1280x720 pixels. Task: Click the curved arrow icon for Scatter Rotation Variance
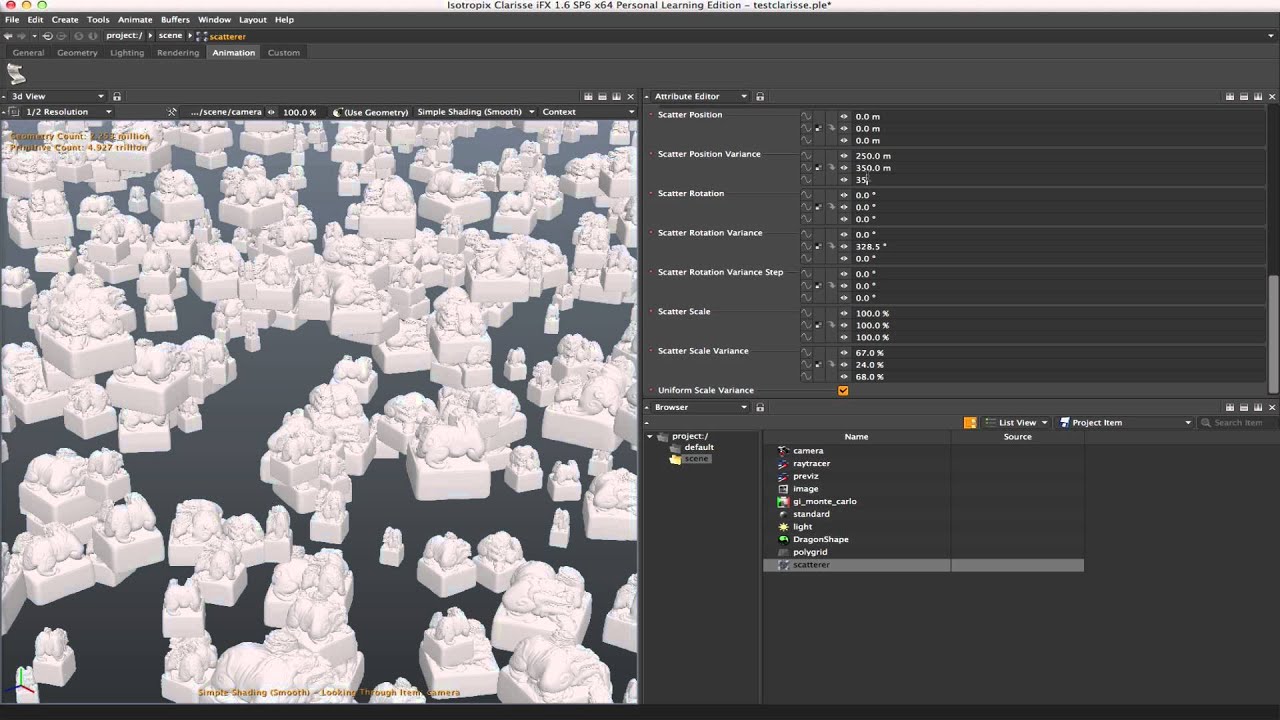coord(830,246)
